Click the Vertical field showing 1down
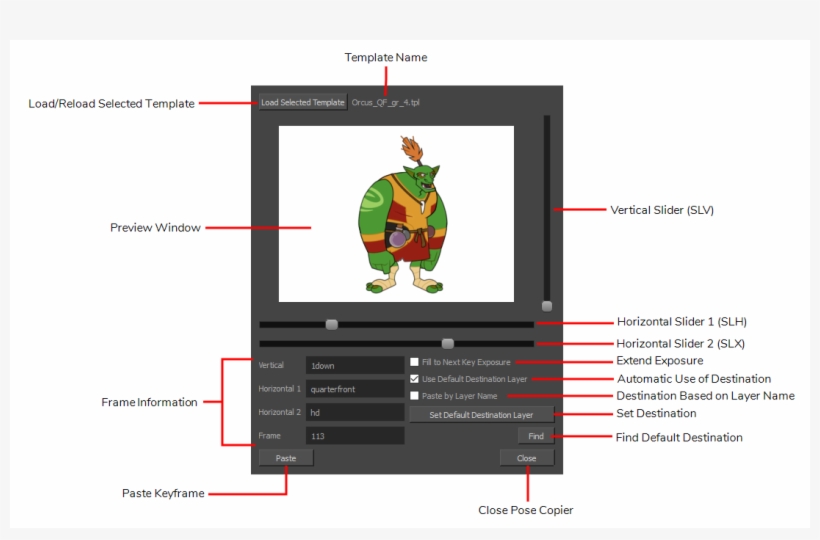This screenshot has width=820, height=540. click(x=355, y=365)
